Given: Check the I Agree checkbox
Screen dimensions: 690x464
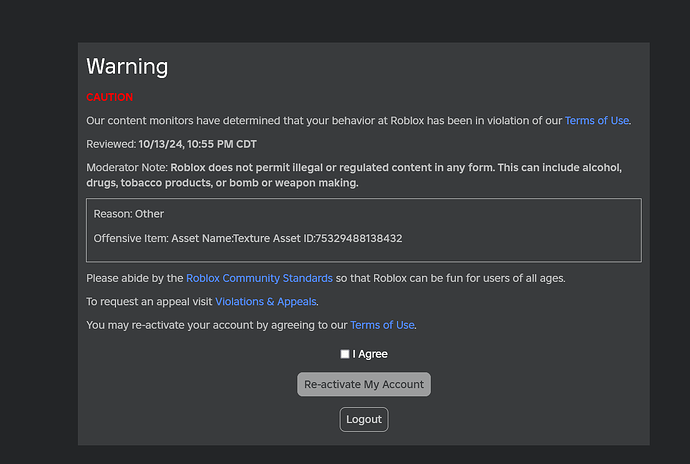Looking at the screenshot, I should 345,354.
